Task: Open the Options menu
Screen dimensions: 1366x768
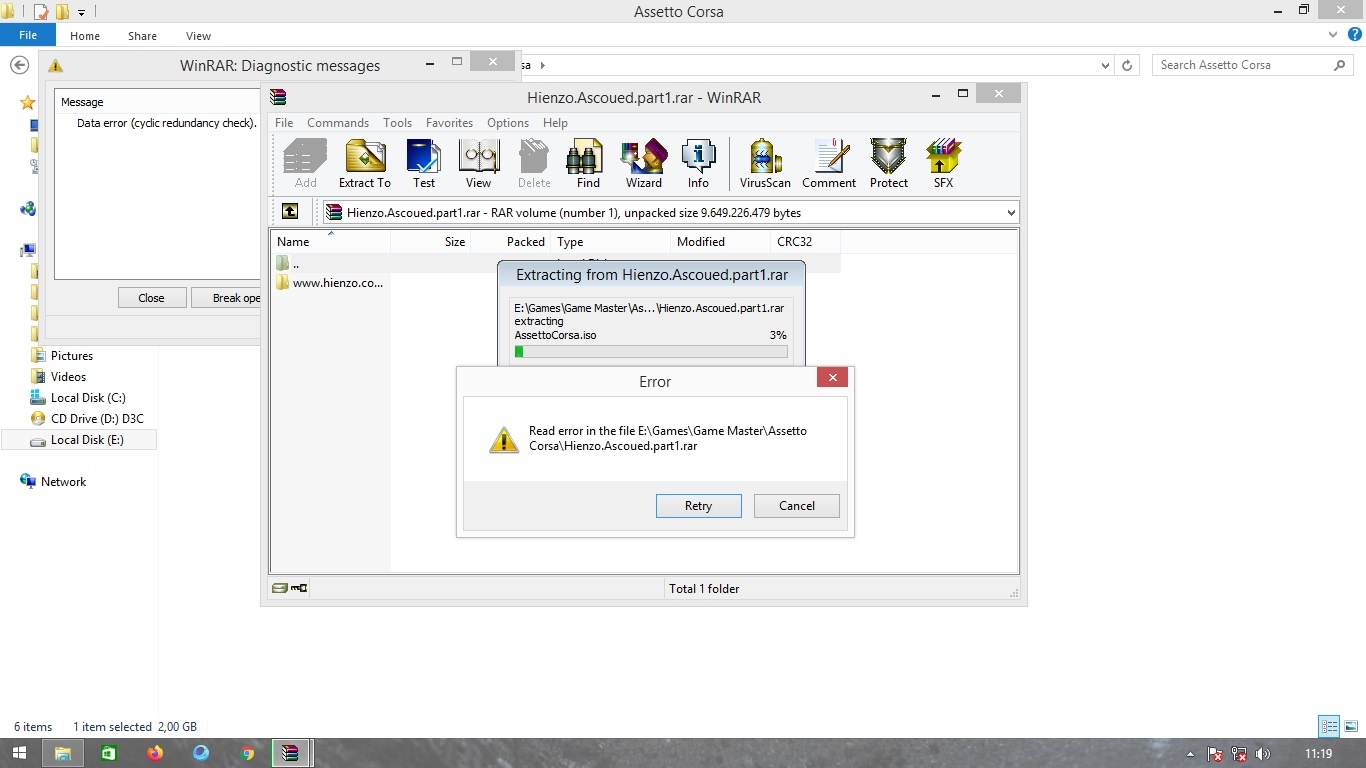Action: [x=508, y=123]
